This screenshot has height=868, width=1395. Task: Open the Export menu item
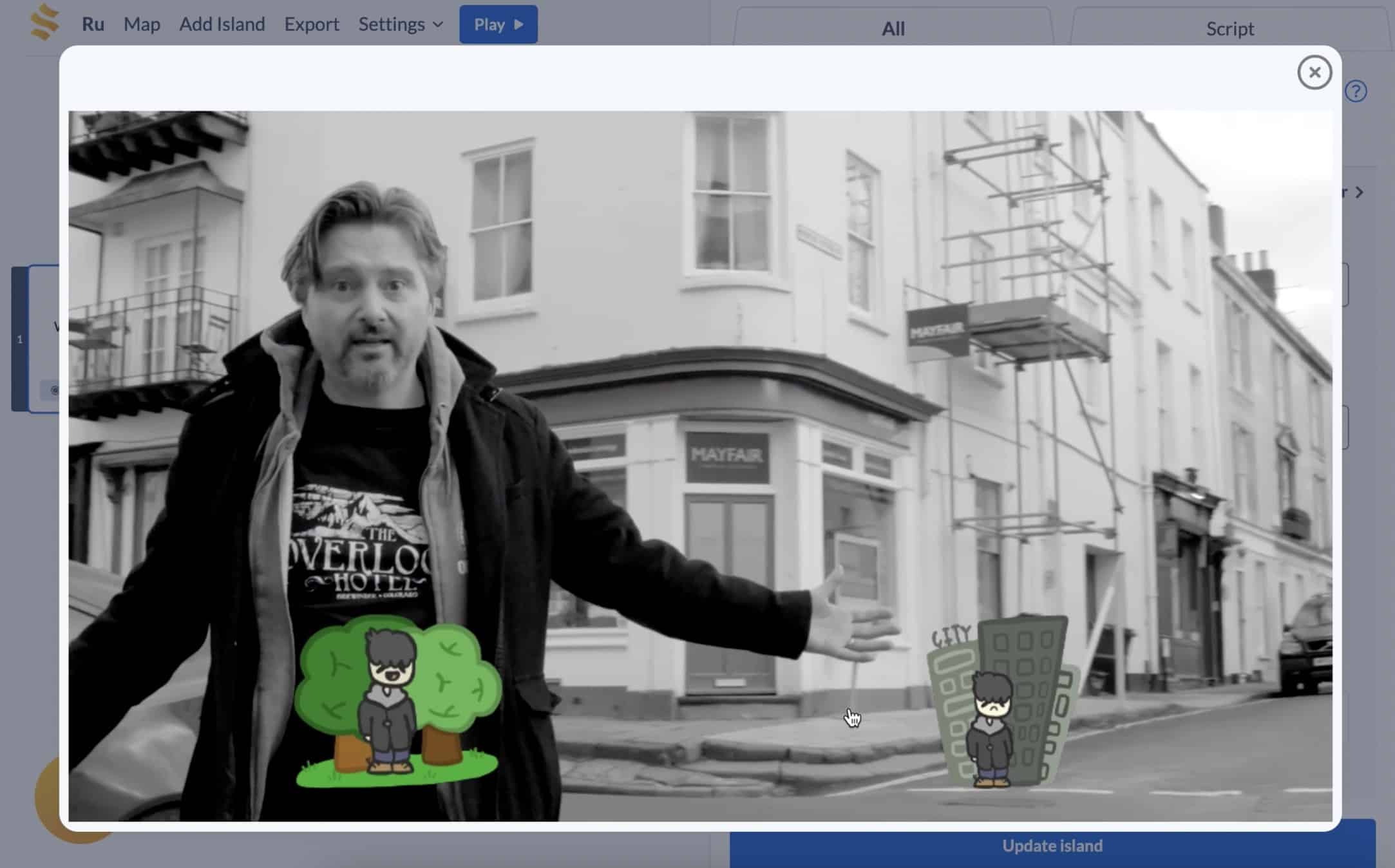point(312,24)
